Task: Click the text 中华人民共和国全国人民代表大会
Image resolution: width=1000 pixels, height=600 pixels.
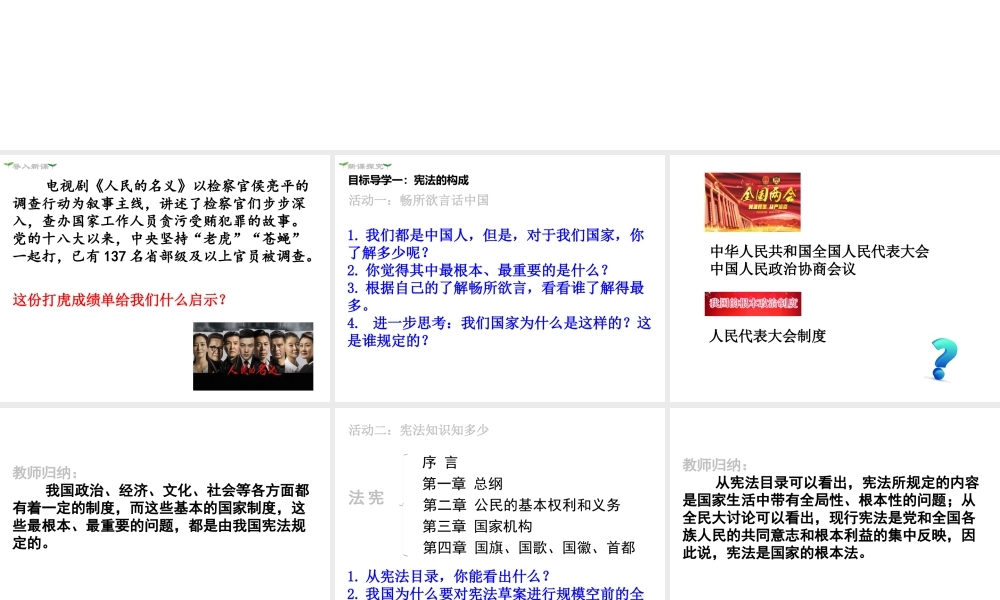Action: click(x=820, y=251)
